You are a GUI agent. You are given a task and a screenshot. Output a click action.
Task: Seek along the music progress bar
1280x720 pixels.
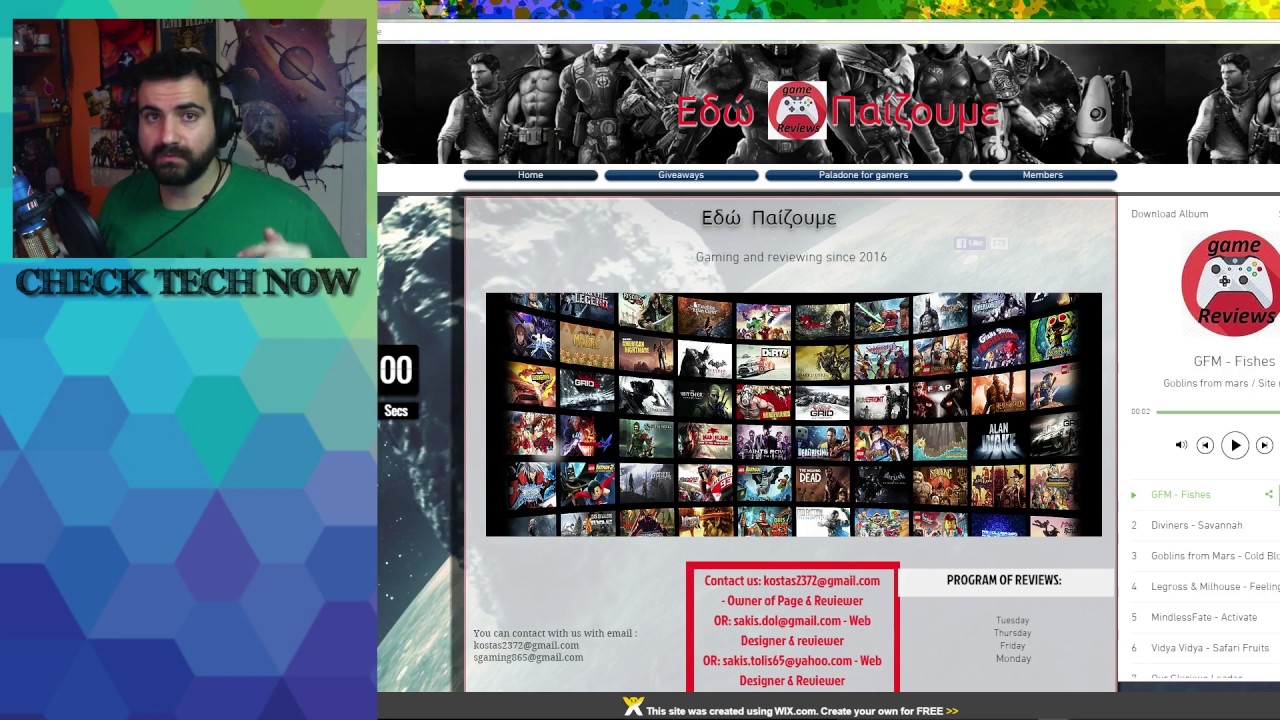(x=1217, y=412)
